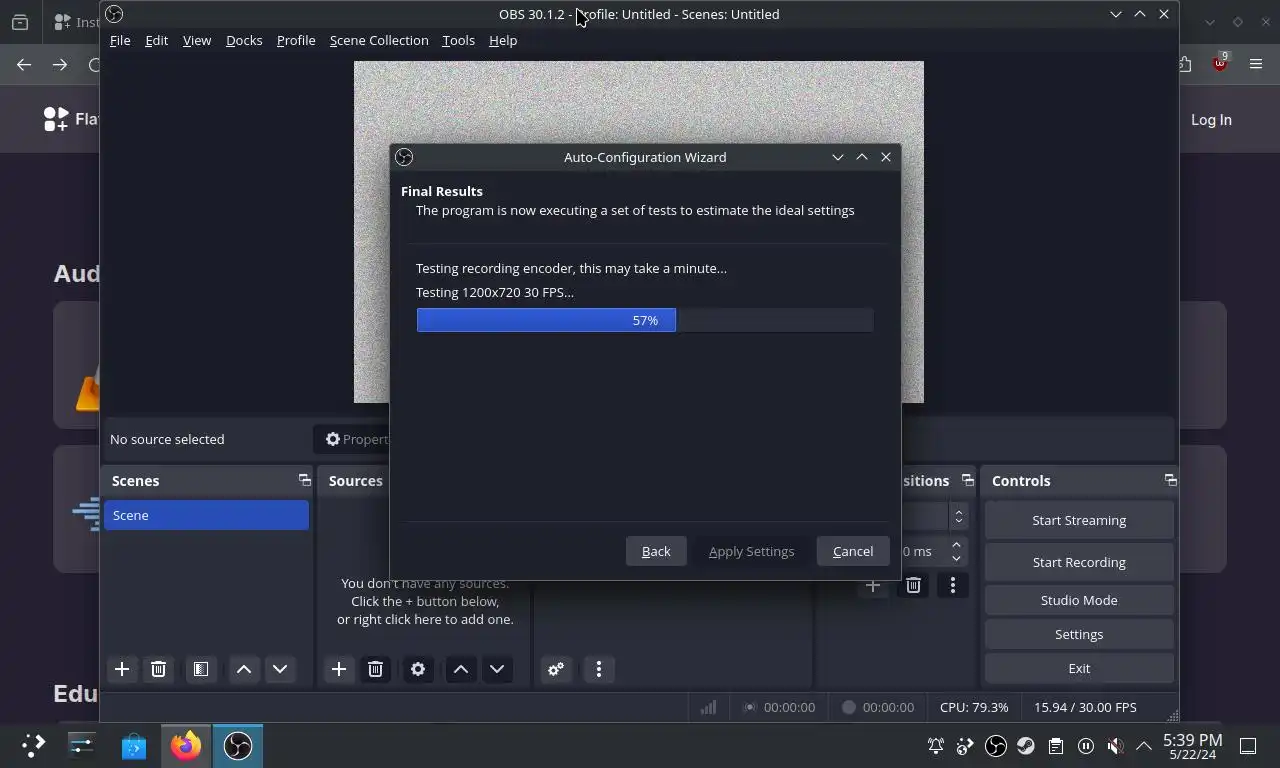Viewport: 1280px width, 768px height.
Task: Open the Scene Collection menu
Action: point(379,40)
